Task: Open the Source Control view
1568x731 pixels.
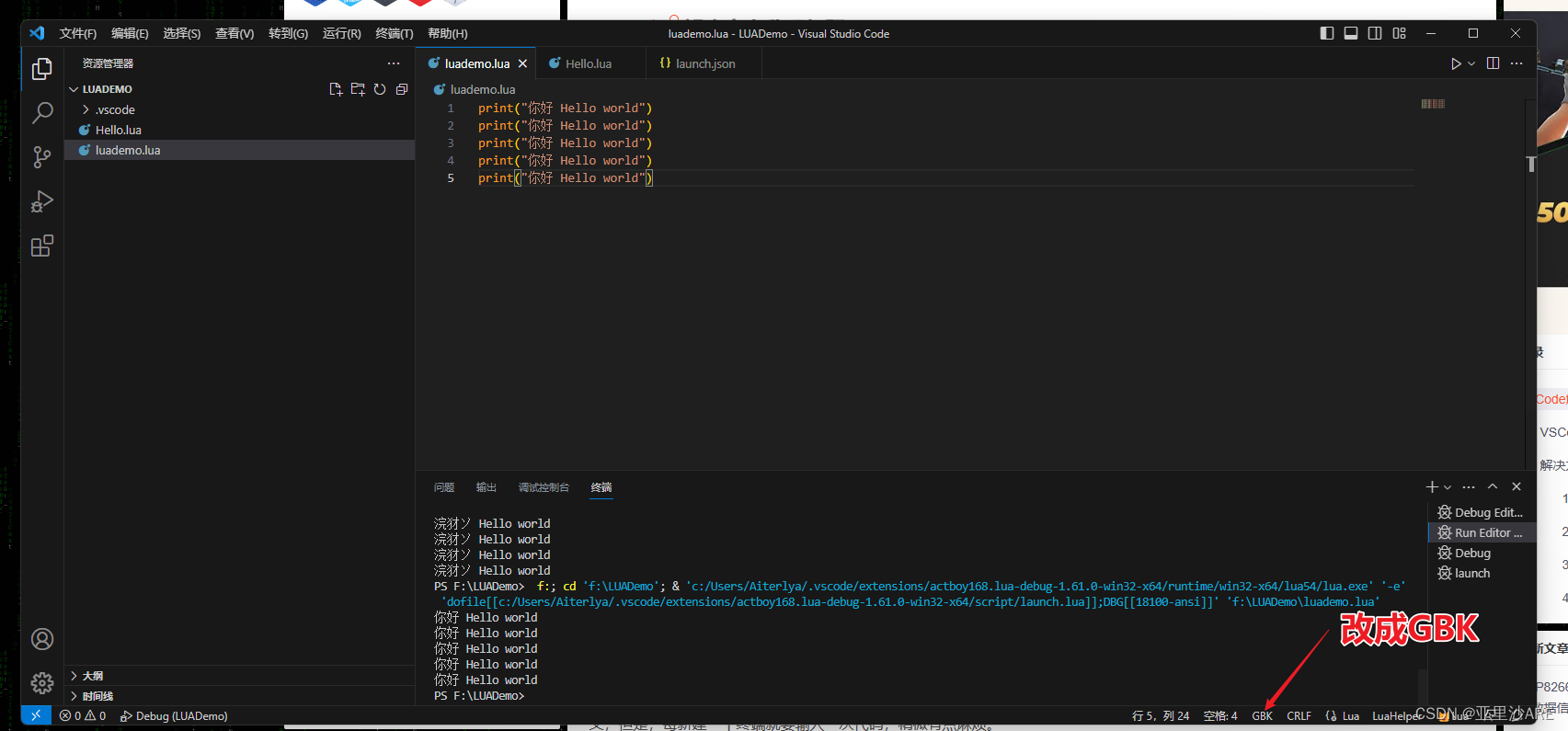Action: [42, 157]
